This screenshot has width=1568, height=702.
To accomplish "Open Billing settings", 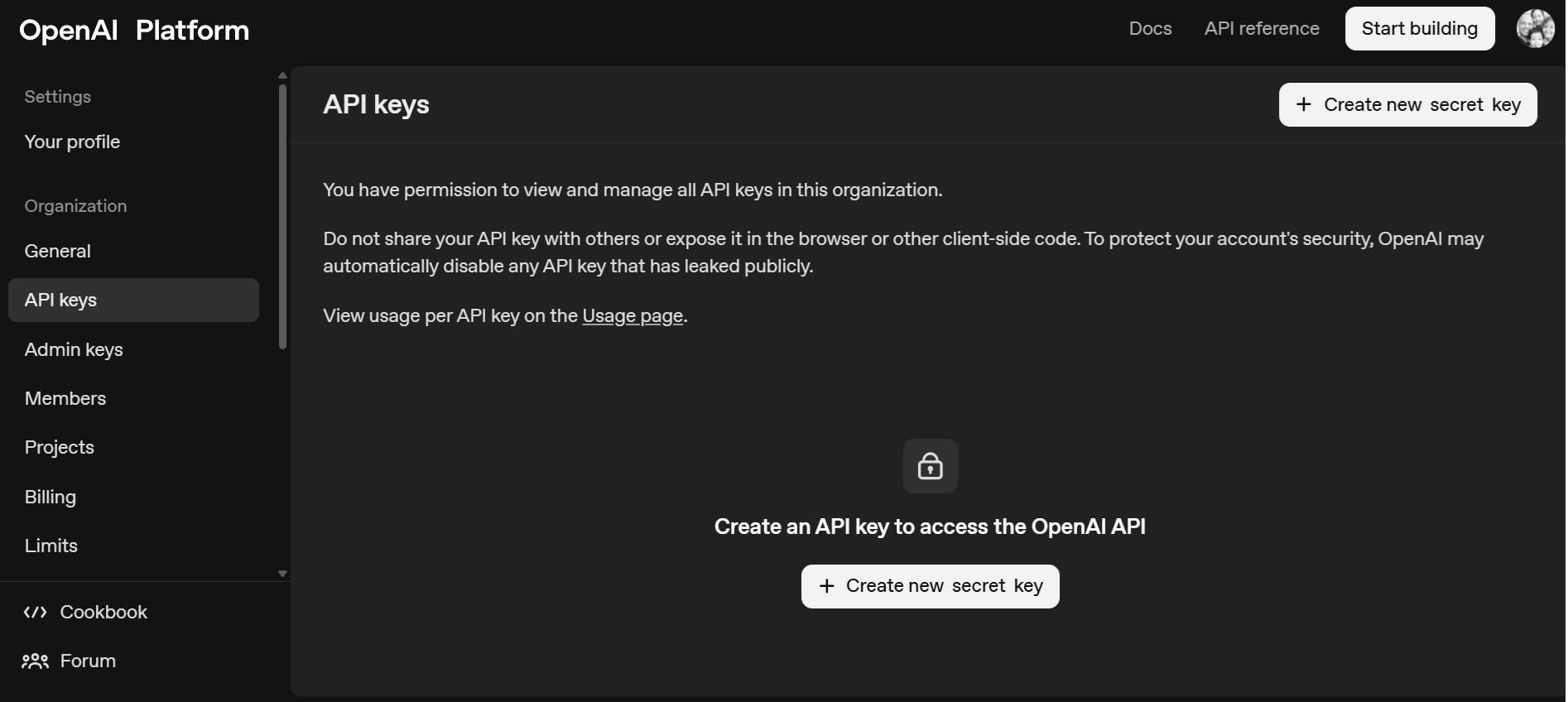I will [x=51, y=498].
